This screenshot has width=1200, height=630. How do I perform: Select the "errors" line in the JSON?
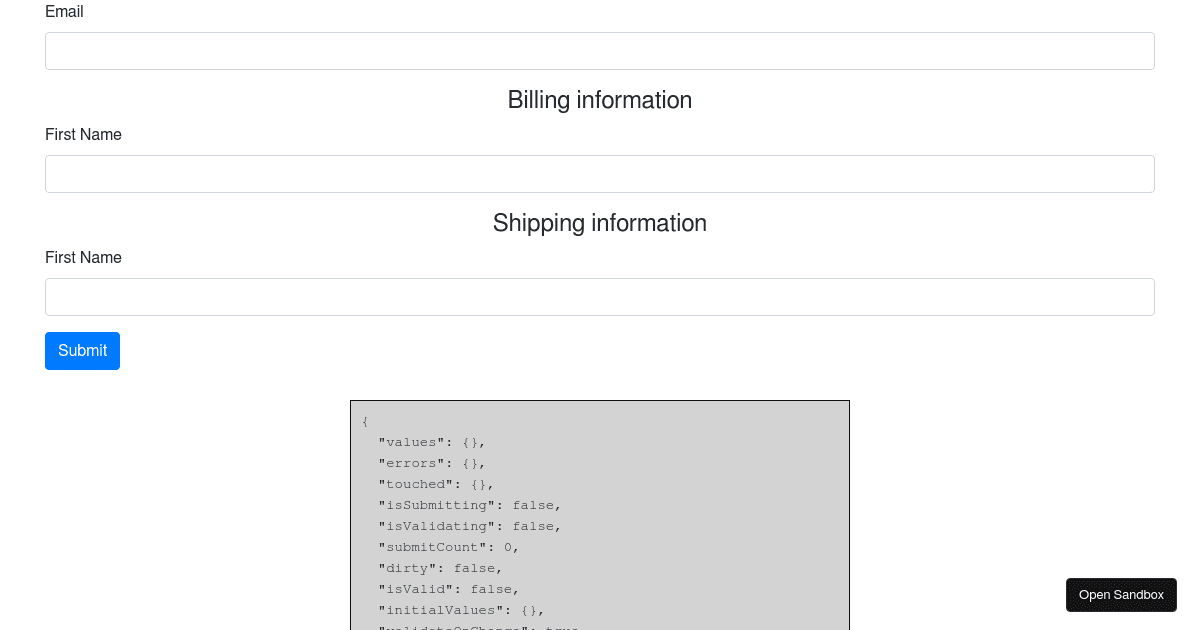point(432,464)
